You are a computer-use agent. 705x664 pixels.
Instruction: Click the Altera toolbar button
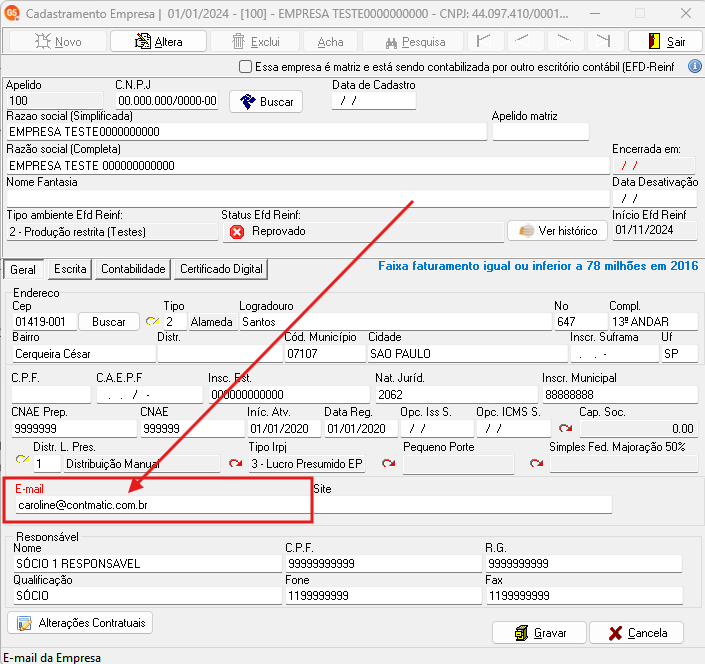pos(158,42)
